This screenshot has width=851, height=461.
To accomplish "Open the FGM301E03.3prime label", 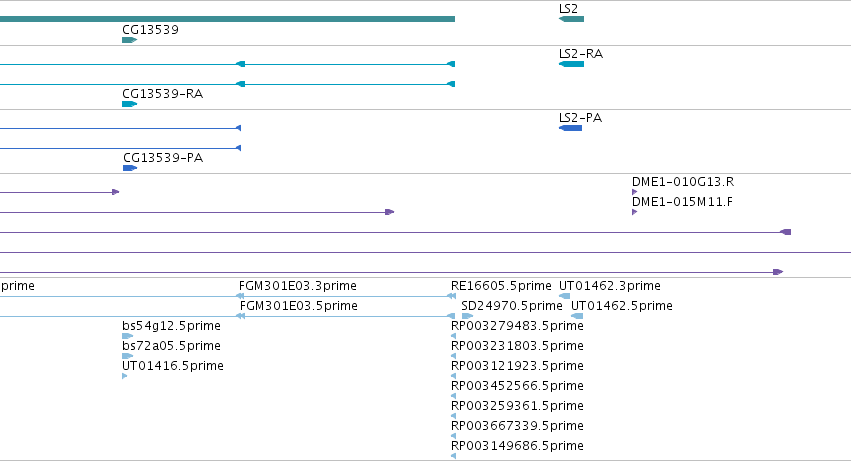I will pyautogui.click(x=297, y=286).
